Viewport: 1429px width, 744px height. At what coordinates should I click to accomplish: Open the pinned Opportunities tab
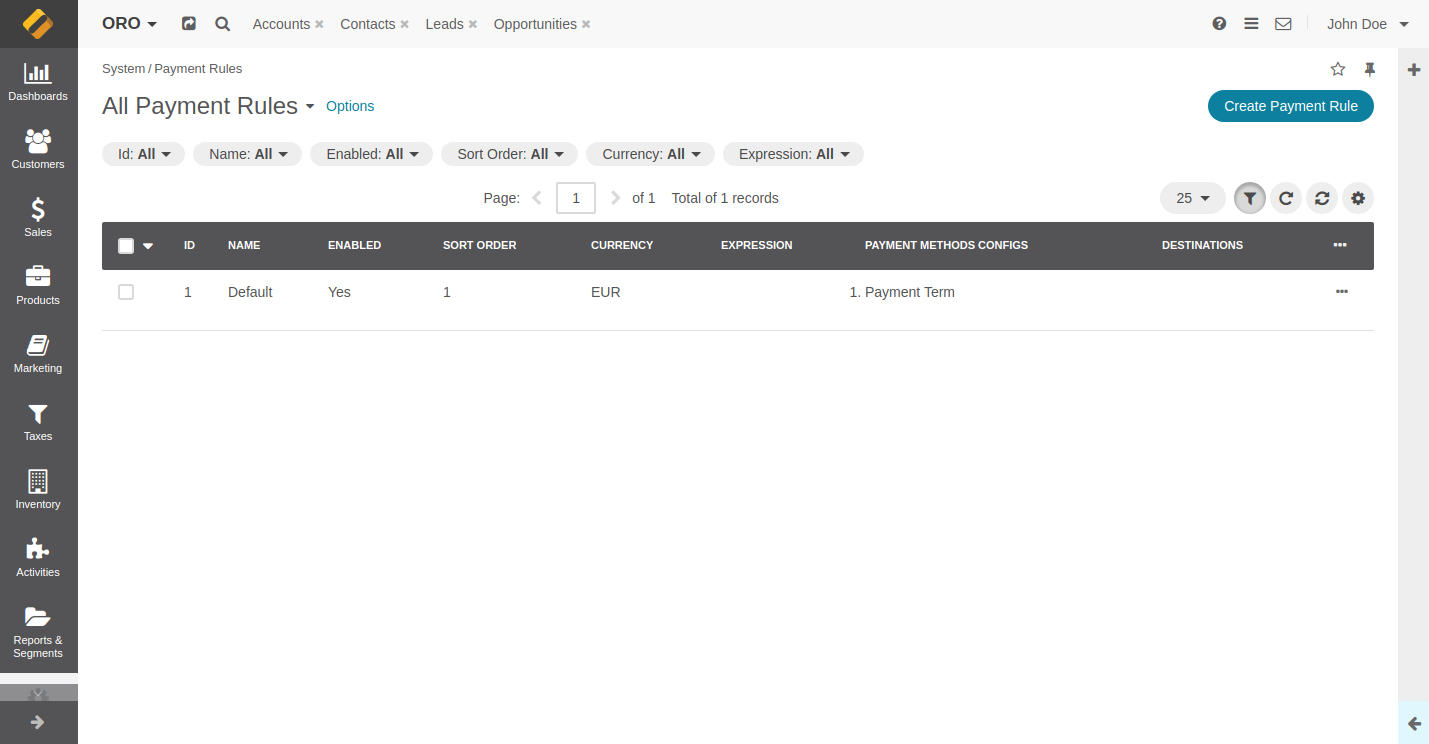[x=535, y=24]
